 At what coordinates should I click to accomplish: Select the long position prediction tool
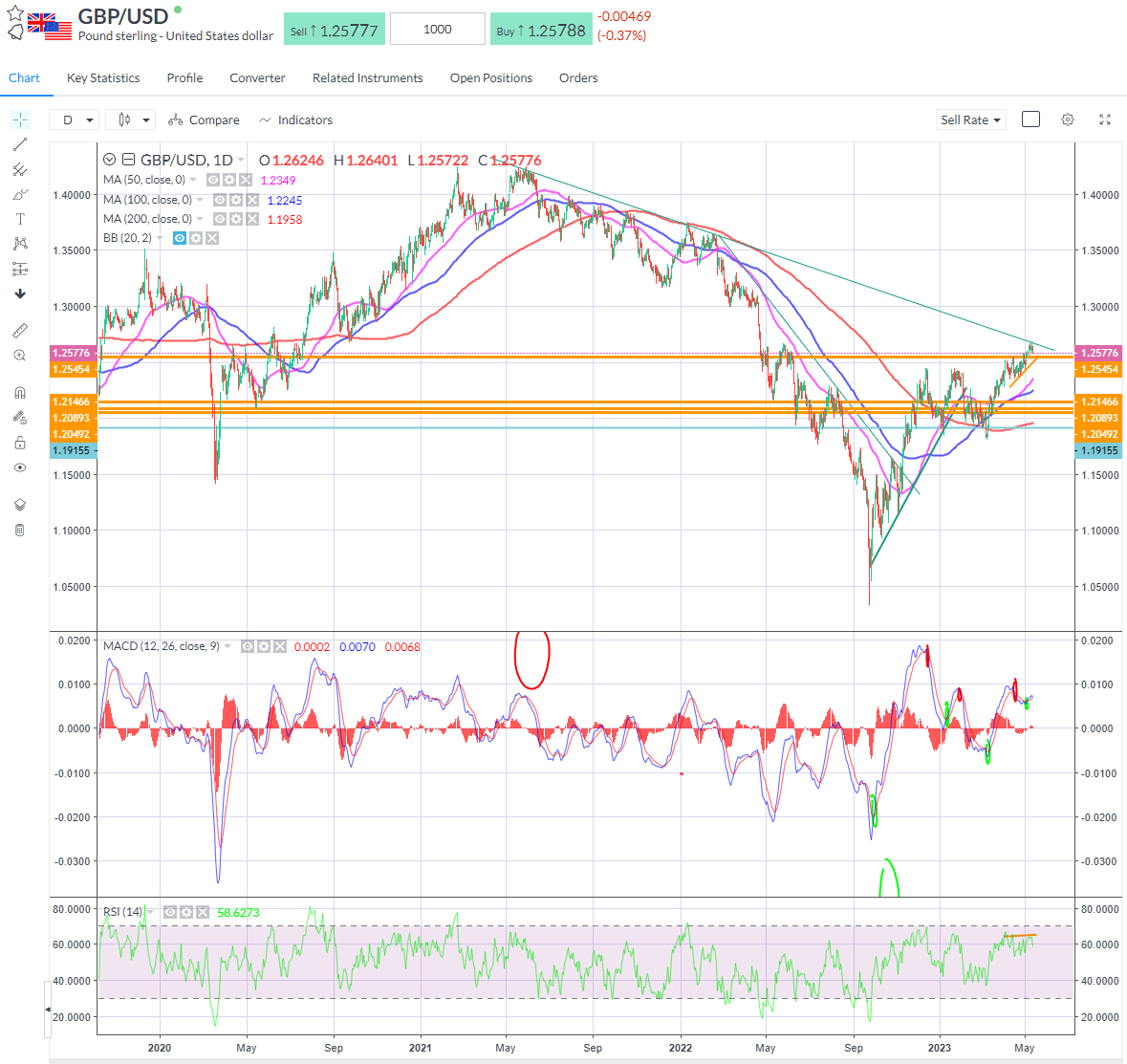20,269
